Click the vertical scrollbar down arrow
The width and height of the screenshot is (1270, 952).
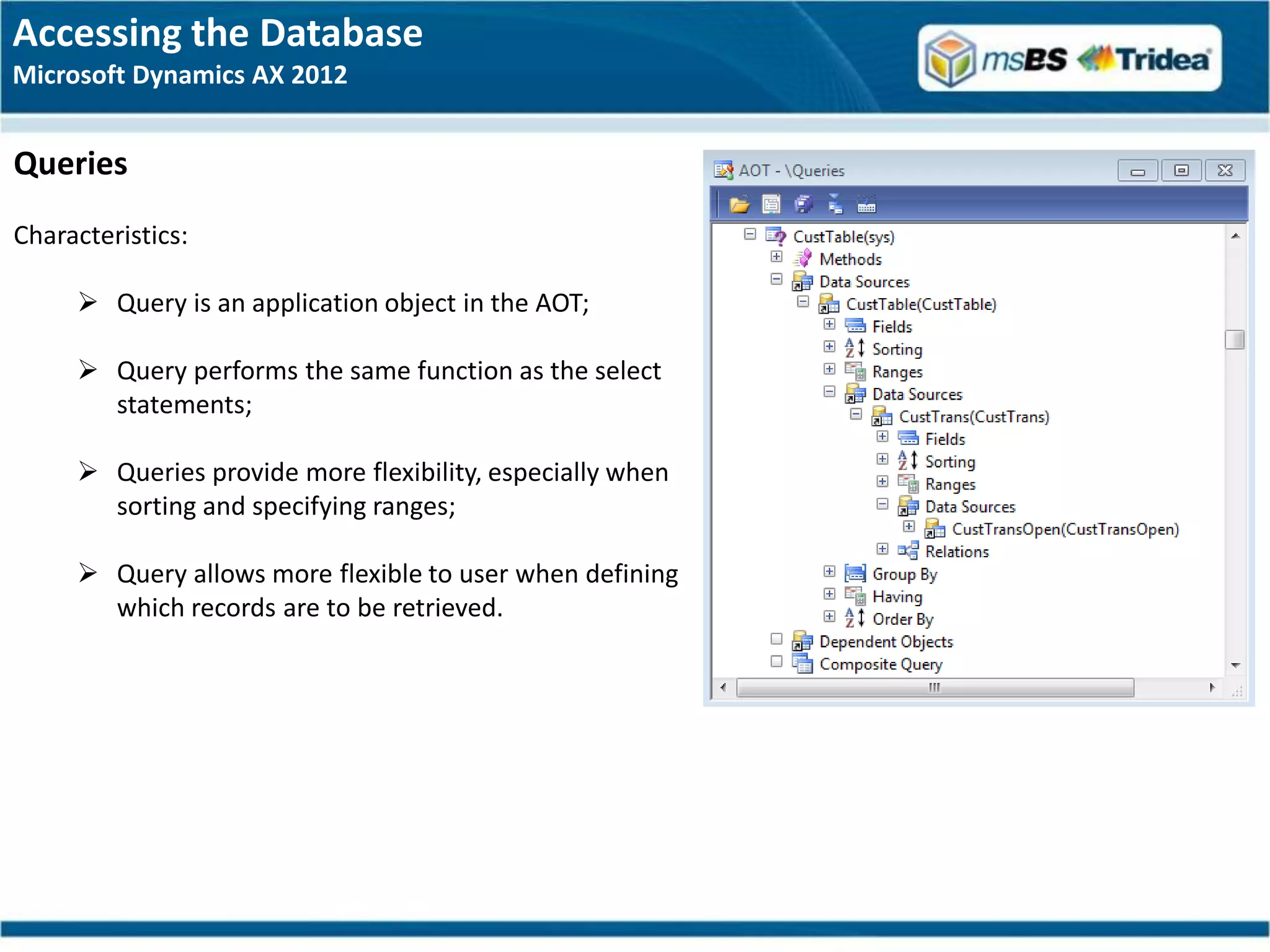(x=1235, y=665)
